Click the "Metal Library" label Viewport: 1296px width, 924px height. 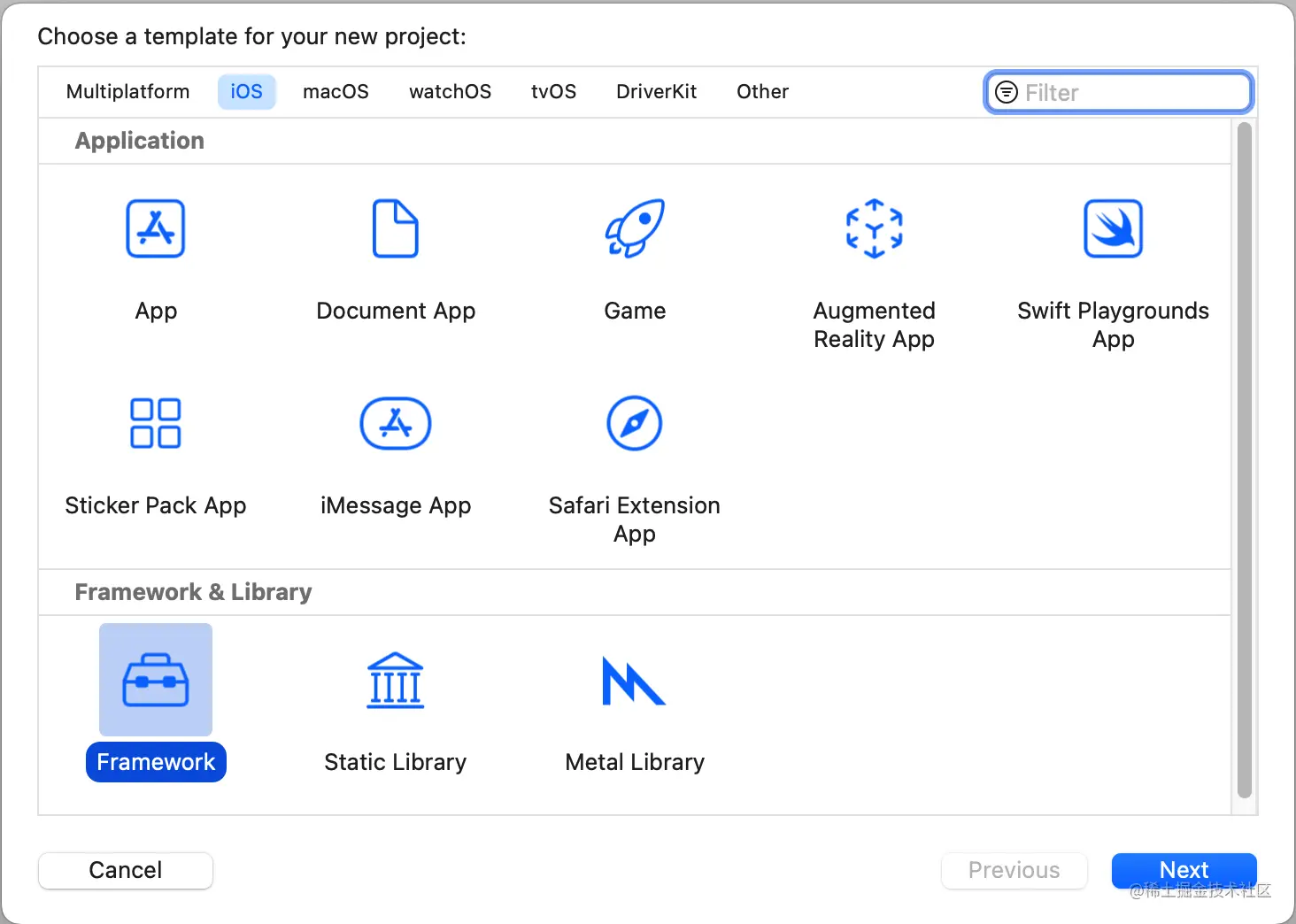pos(635,762)
